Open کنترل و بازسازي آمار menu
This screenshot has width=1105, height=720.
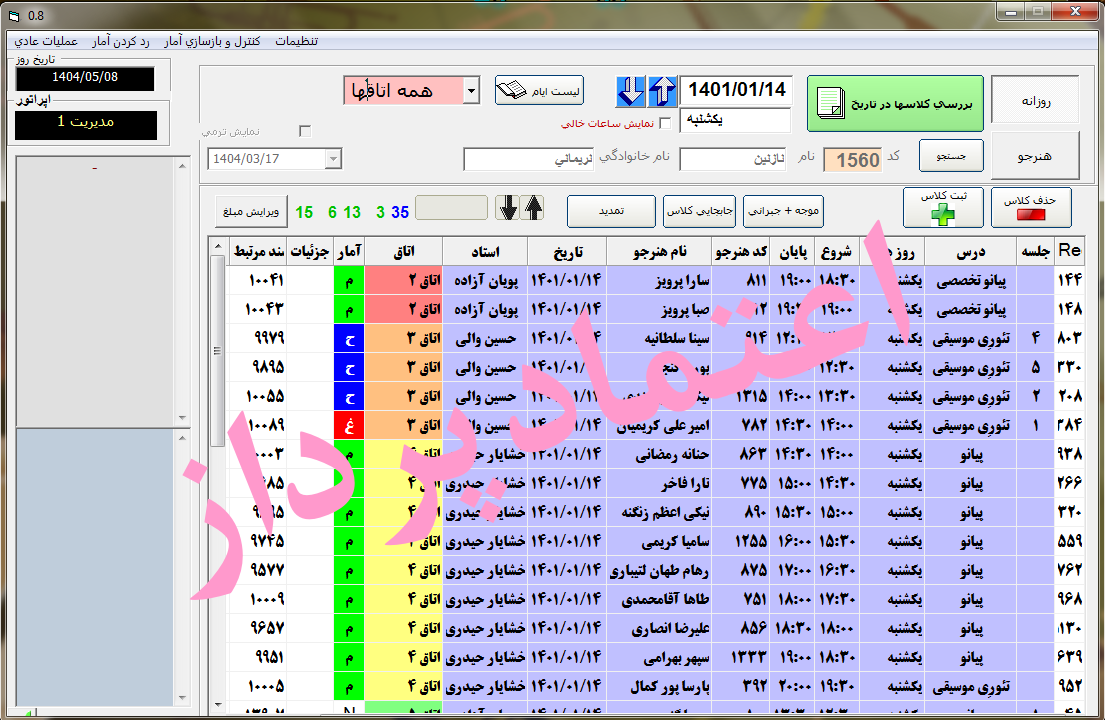click(212, 41)
